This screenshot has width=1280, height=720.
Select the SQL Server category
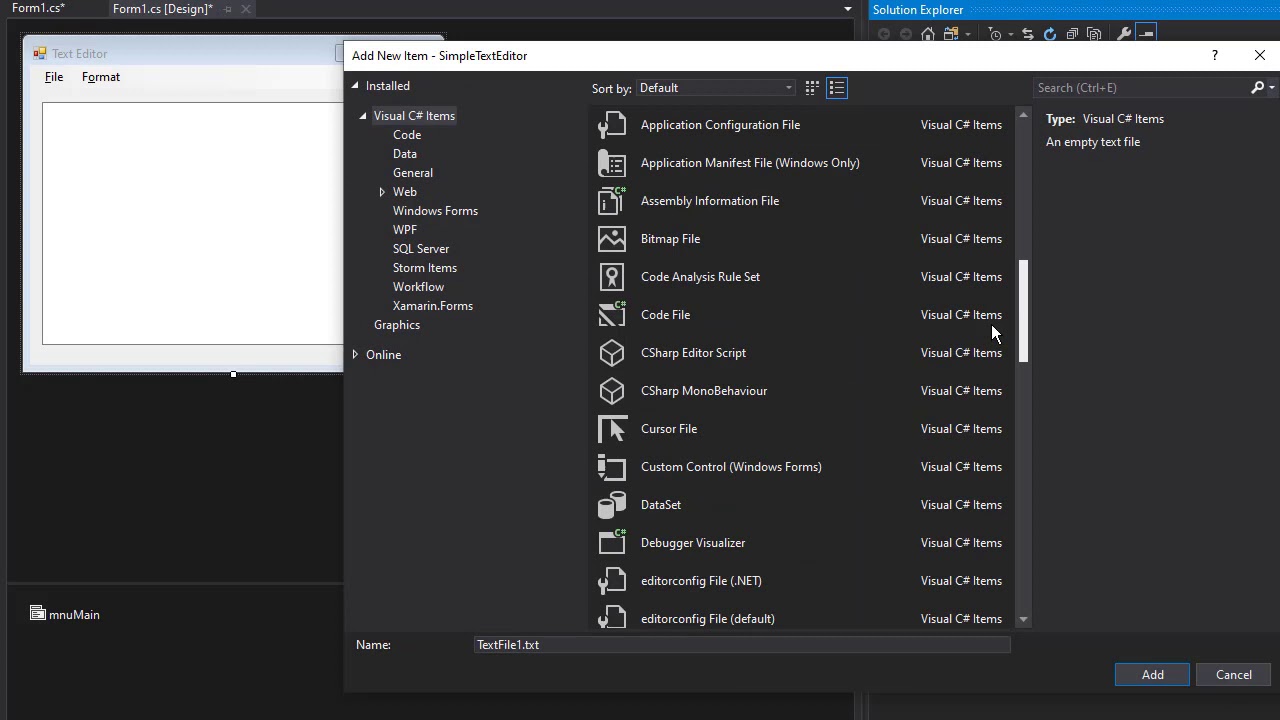pos(421,249)
